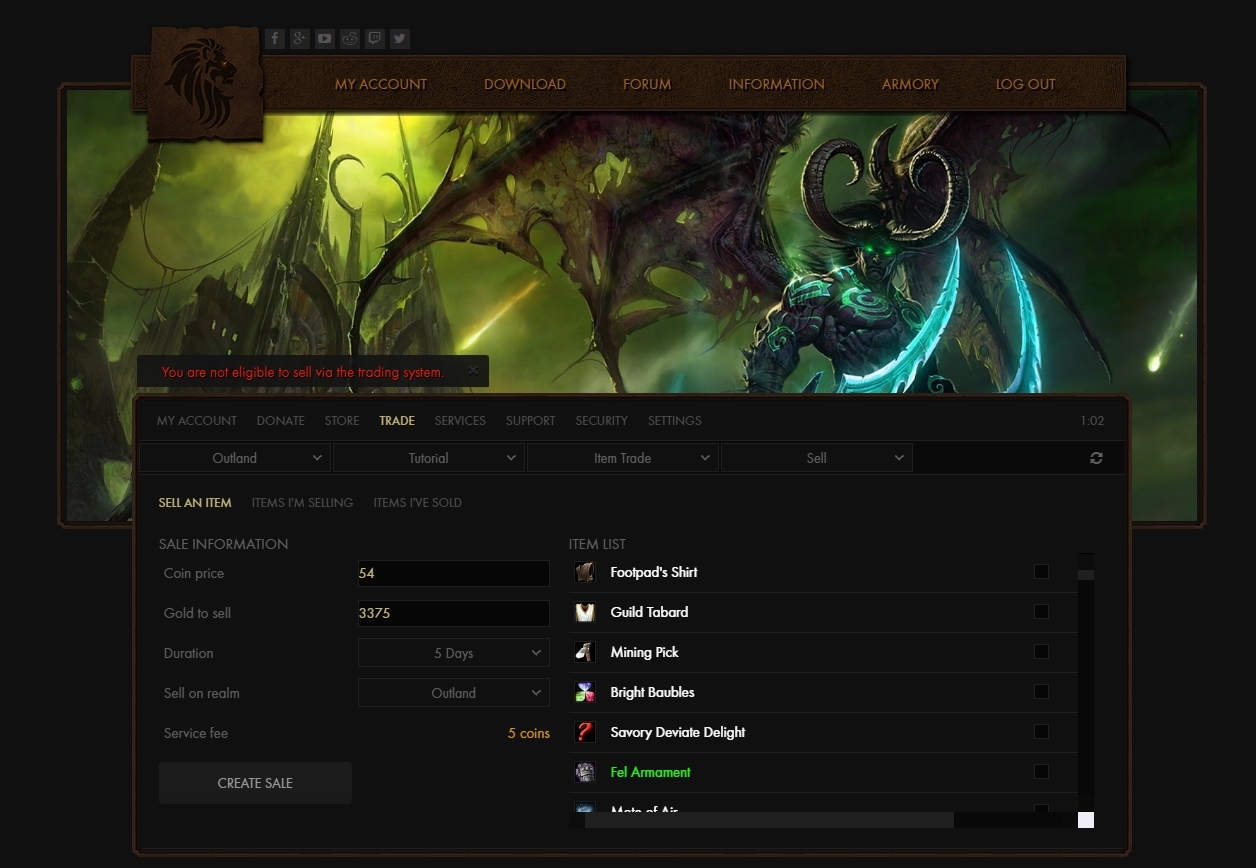
Task: Switch to the SETTINGS tab
Action: click(675, 421)
